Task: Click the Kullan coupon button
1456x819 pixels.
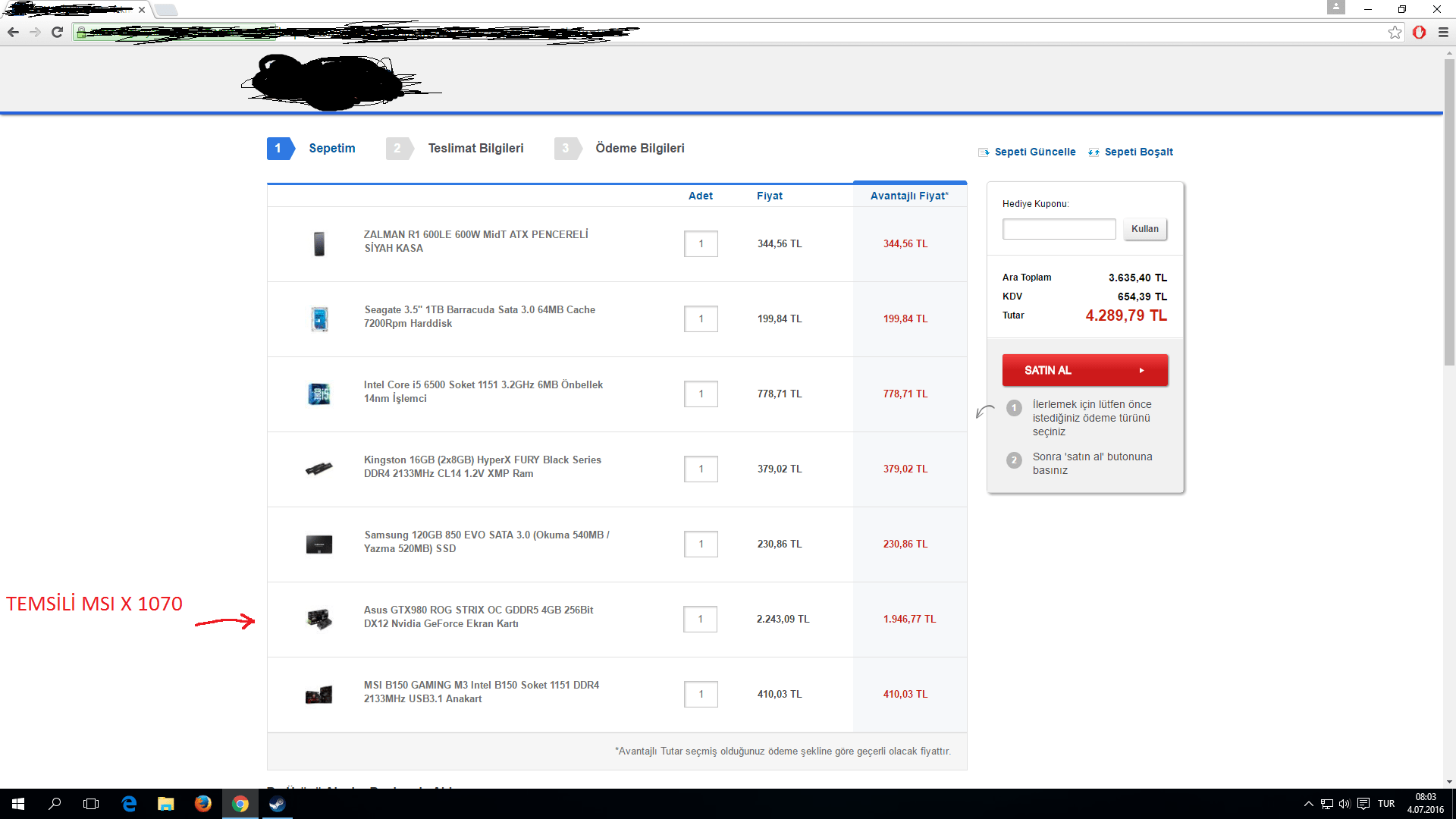Action: tap(1144, 229)
